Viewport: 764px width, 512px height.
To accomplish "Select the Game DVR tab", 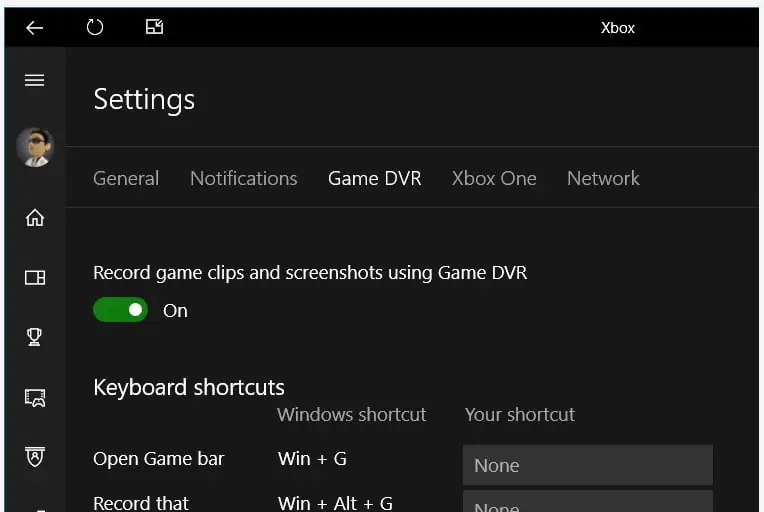I will click(x=374, y=178).
